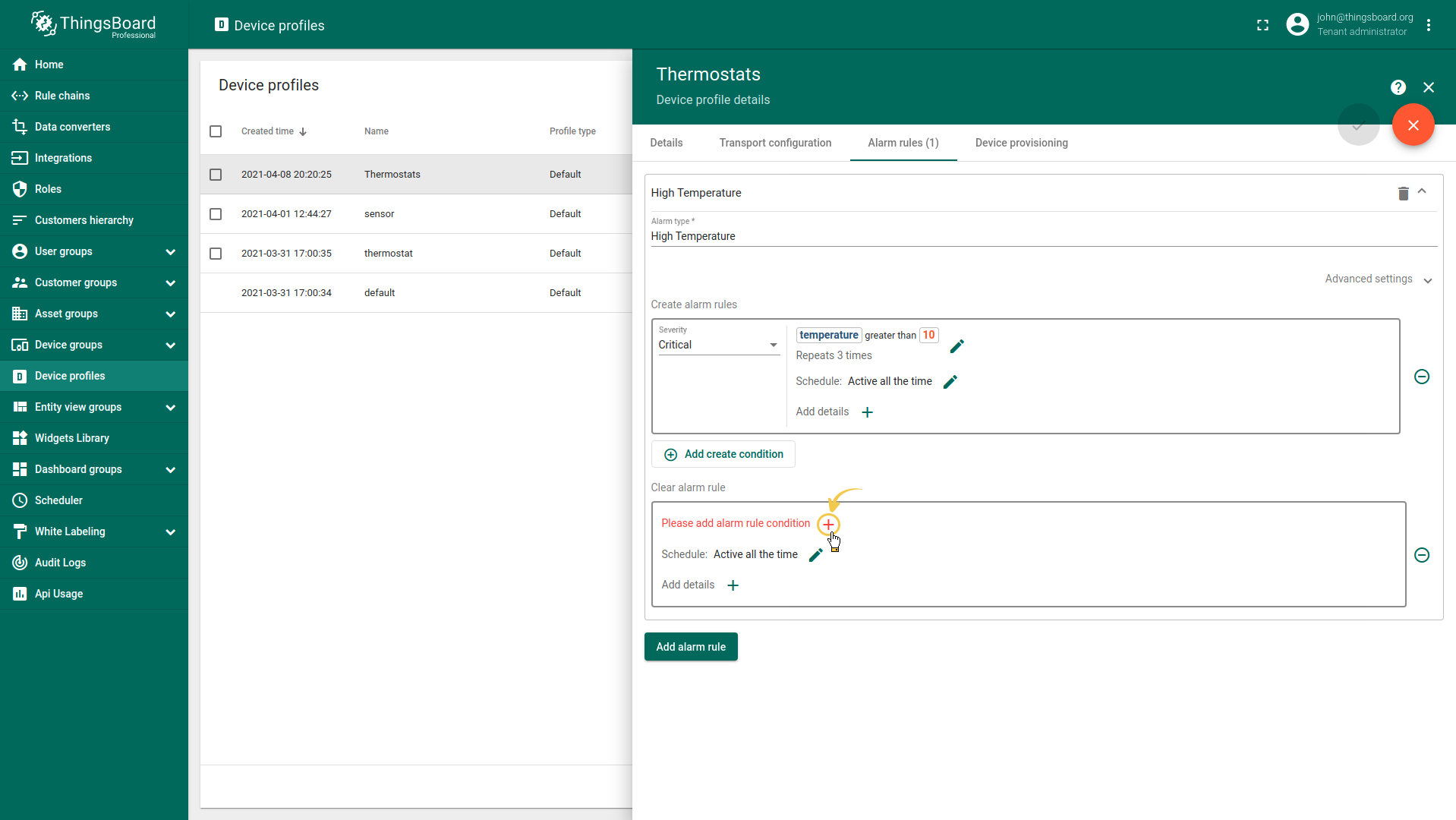1456x820 pixels.
Task: Add details to the clear alarm rule
Action: point(733,585)
